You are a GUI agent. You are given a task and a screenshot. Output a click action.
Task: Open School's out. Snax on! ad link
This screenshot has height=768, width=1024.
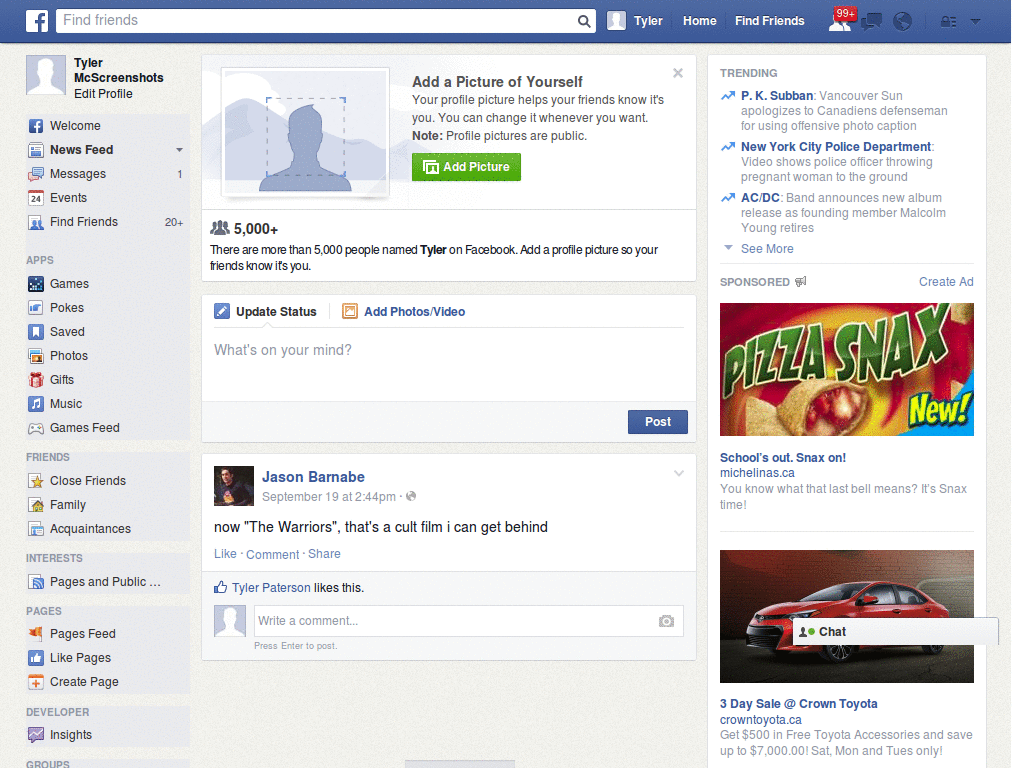[x=782, y=458]
